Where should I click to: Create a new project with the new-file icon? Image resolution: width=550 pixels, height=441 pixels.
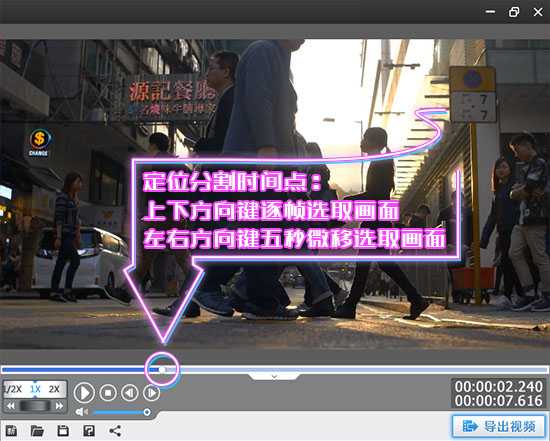pyautogui.click(x=11, y=431)
